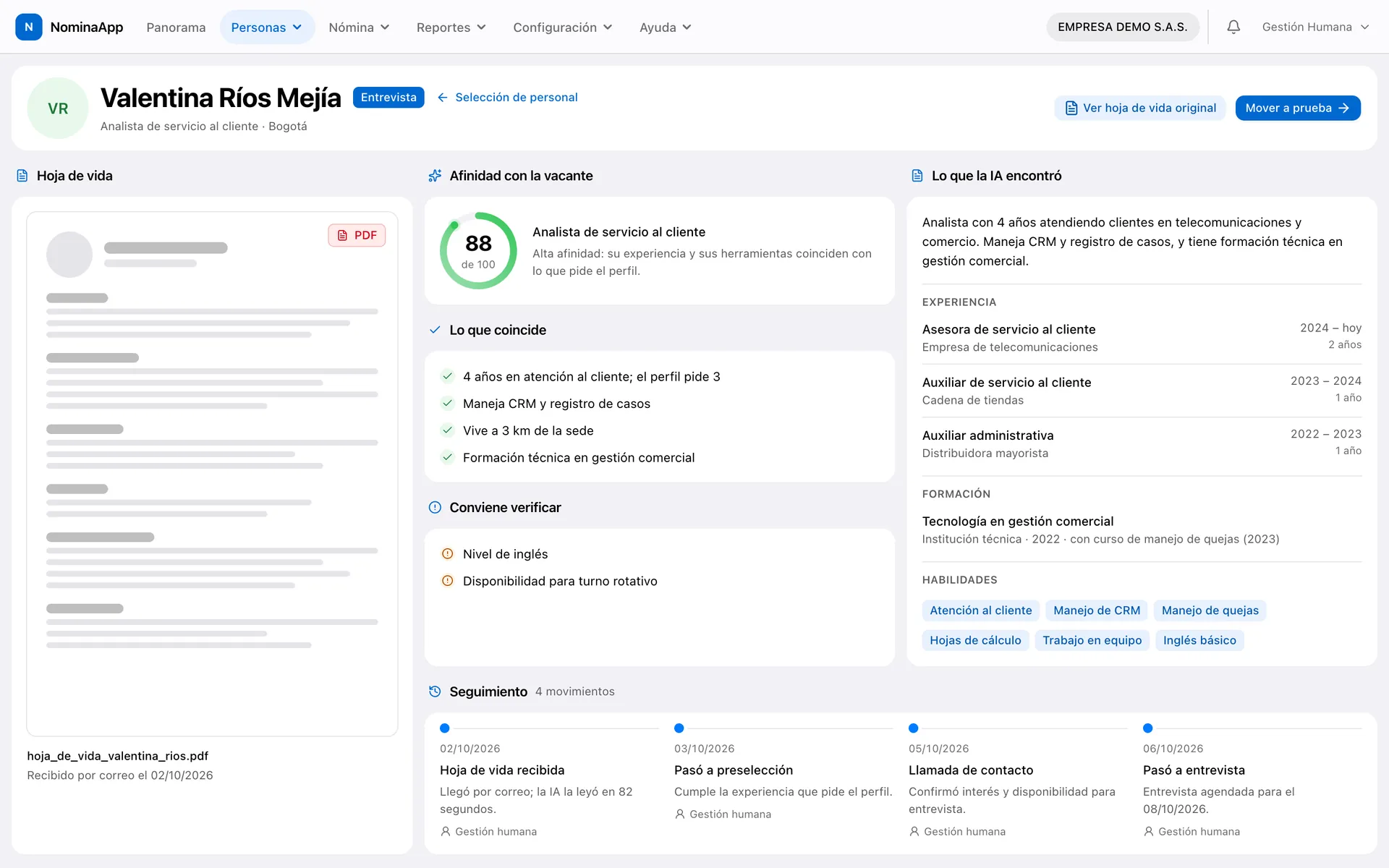Click the history icon beside Seguimiento
The height and width of the screenshot is (868, 1389).
tap(435, 692)
